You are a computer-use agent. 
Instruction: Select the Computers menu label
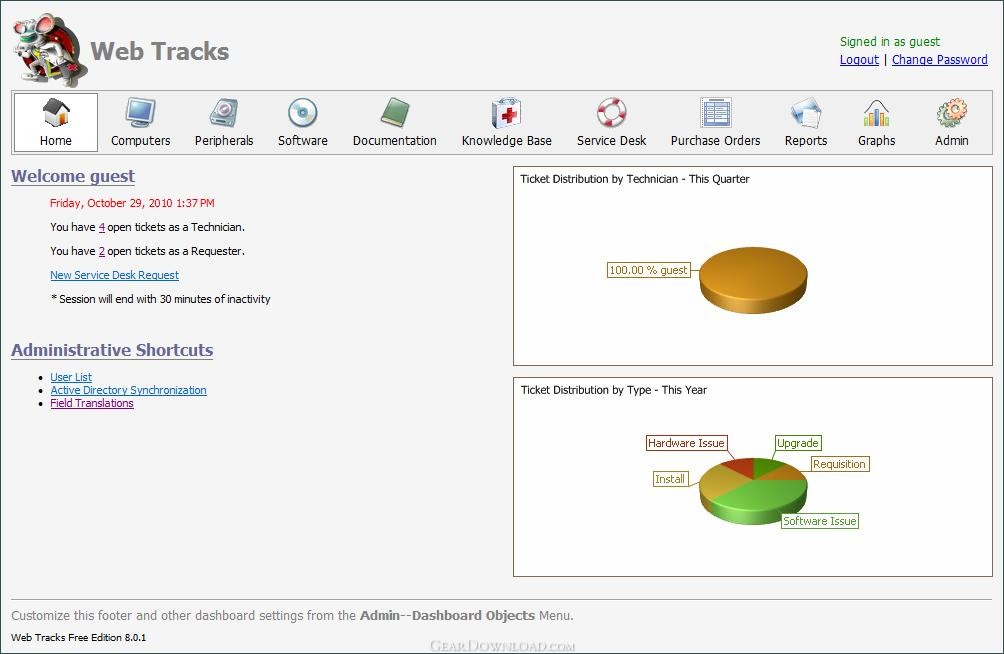[140, 140]
